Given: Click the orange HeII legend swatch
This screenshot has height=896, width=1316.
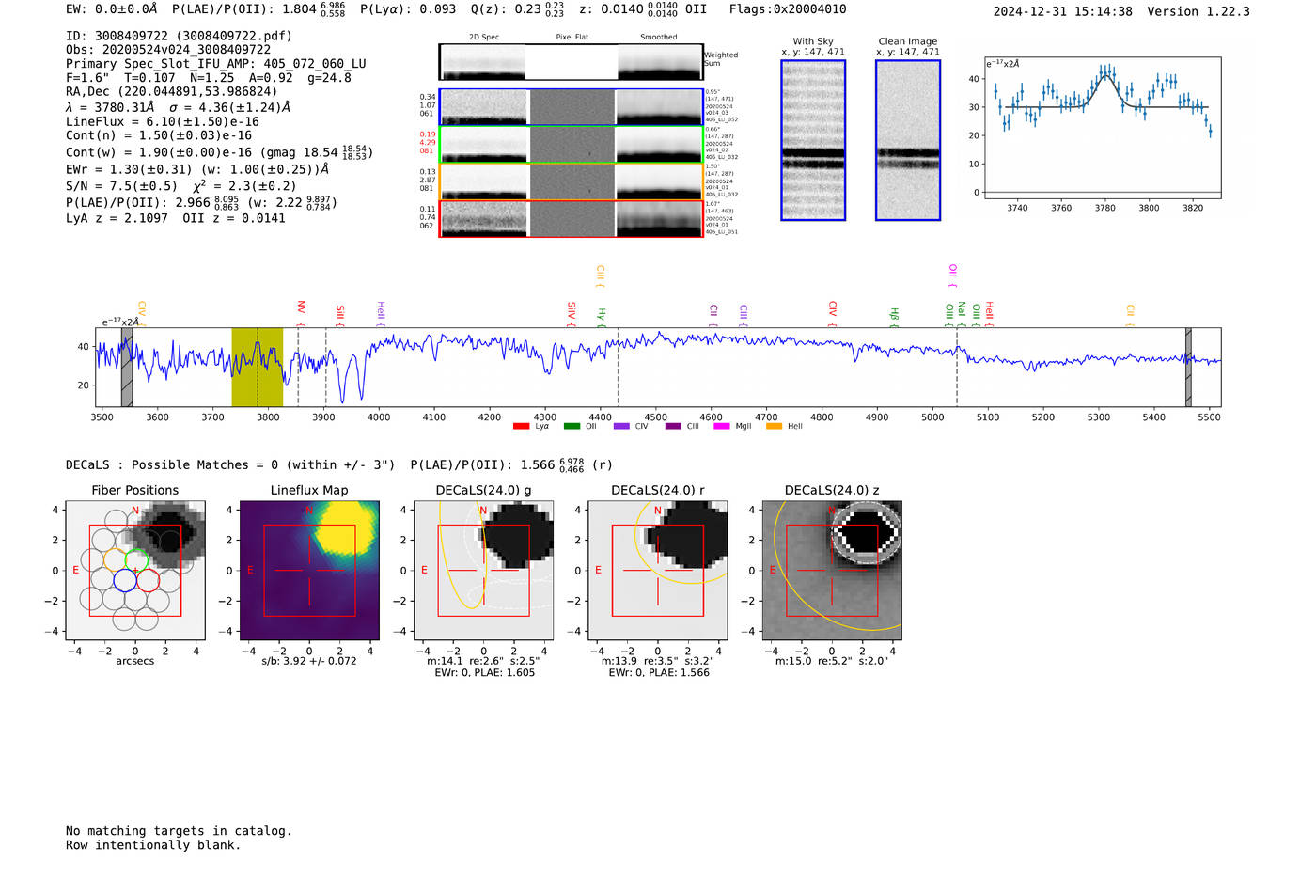Looking at the screenshot, I should pyautogui.click(x=774, y=427).
